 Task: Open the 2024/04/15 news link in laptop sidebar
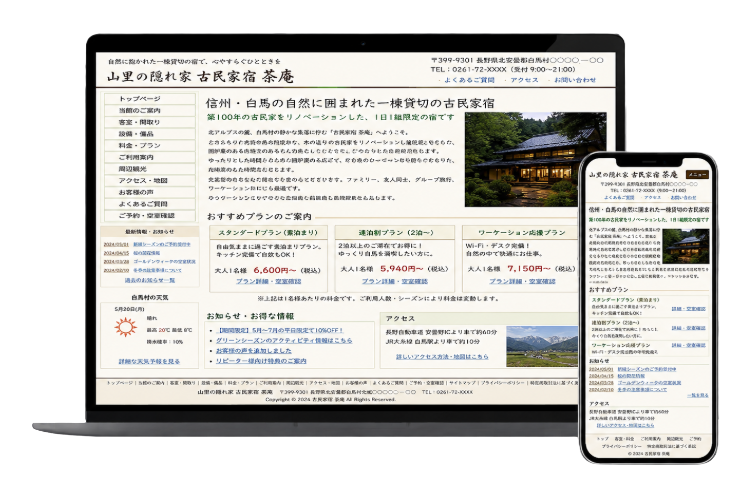click(146, 253)
